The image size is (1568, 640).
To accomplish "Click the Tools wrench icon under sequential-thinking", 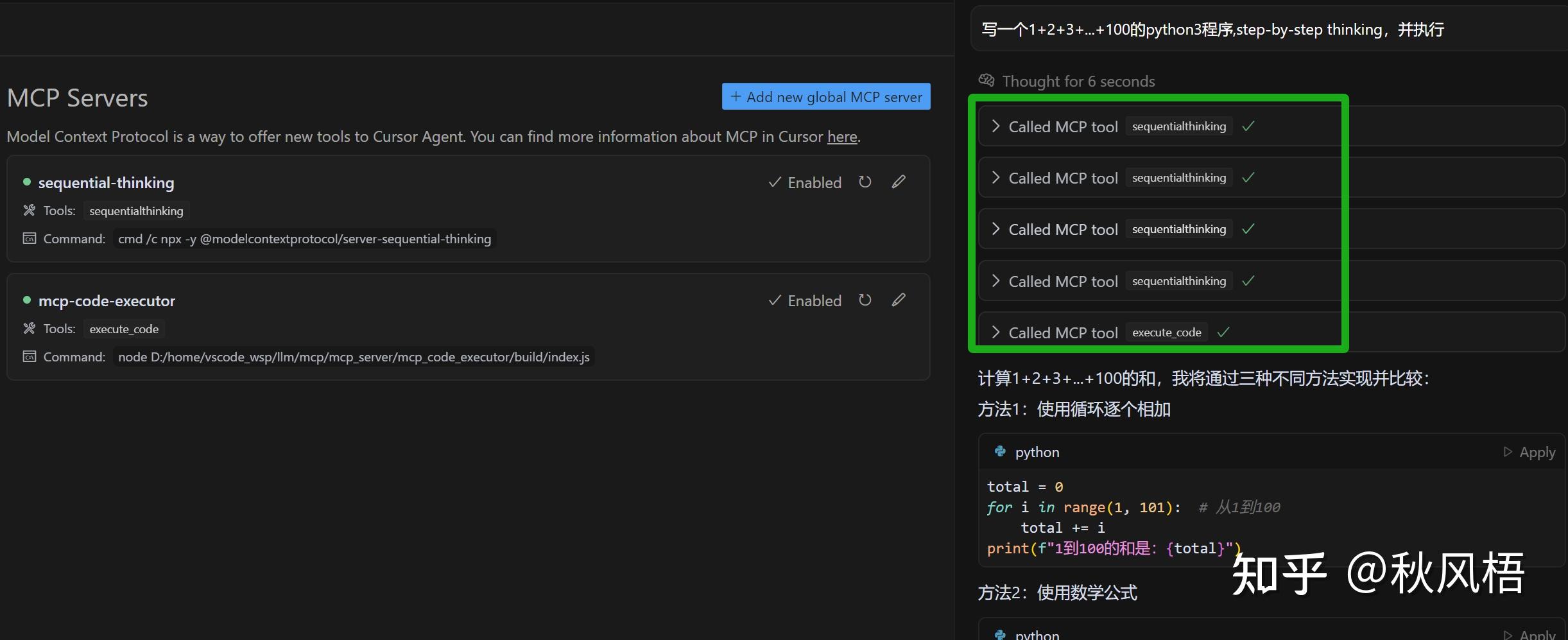I will tap(28, 210).
